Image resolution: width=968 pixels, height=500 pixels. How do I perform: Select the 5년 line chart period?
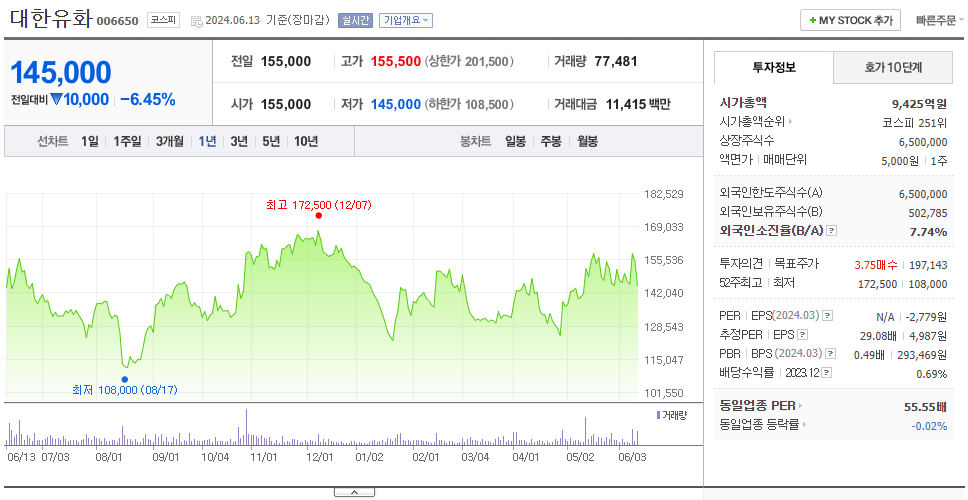(x=271, y=141)
